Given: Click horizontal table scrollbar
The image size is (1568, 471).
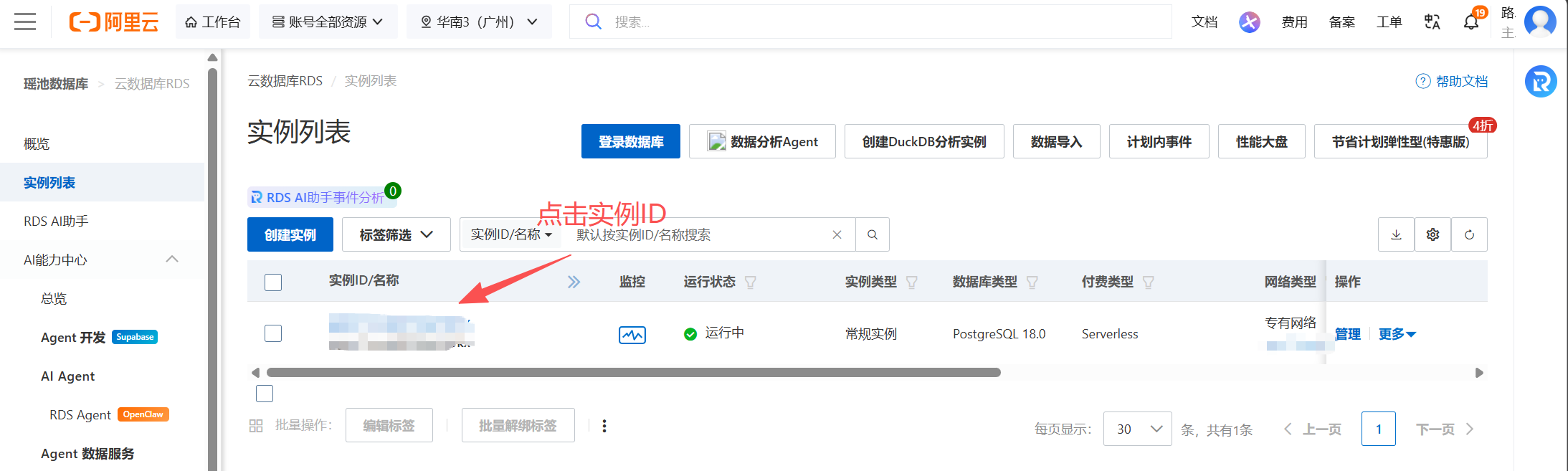Looking at the screenshot, I should [634, 373].
